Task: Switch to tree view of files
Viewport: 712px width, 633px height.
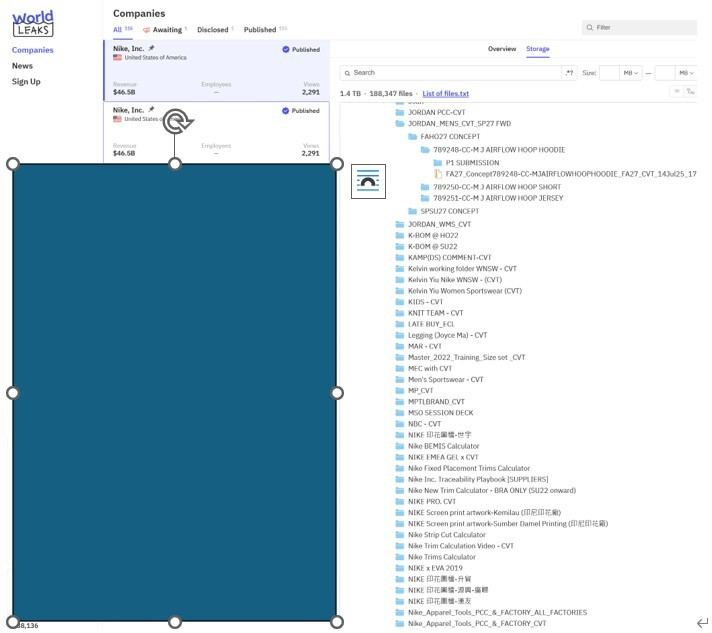Action: click(x=690, y=92)
